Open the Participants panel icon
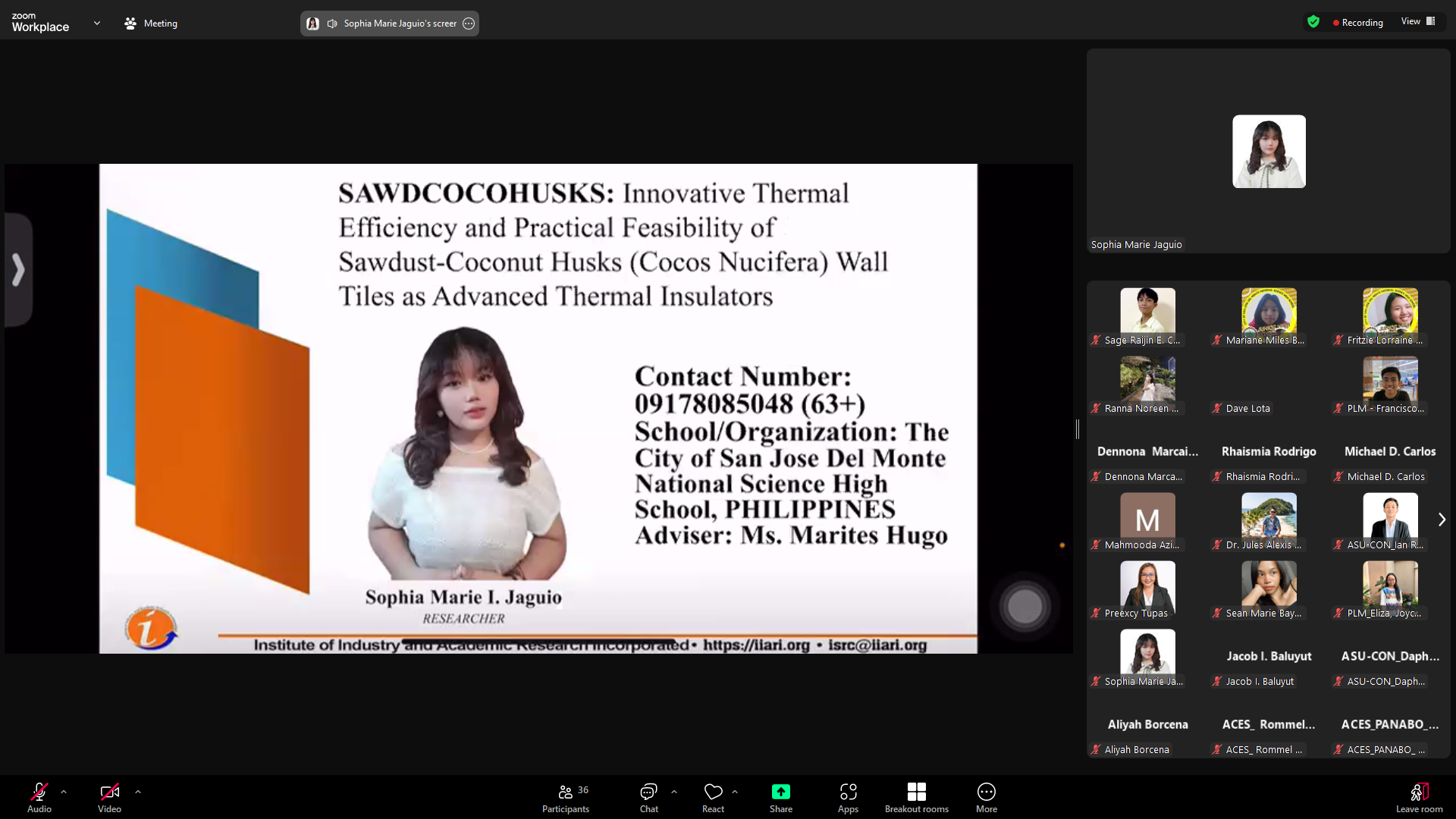1456x819 pixels. coord(565,792)
